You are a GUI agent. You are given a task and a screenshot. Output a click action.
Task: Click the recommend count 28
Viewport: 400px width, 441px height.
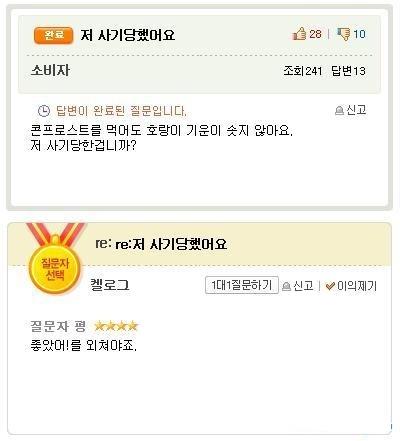click(x=315, y=34)
